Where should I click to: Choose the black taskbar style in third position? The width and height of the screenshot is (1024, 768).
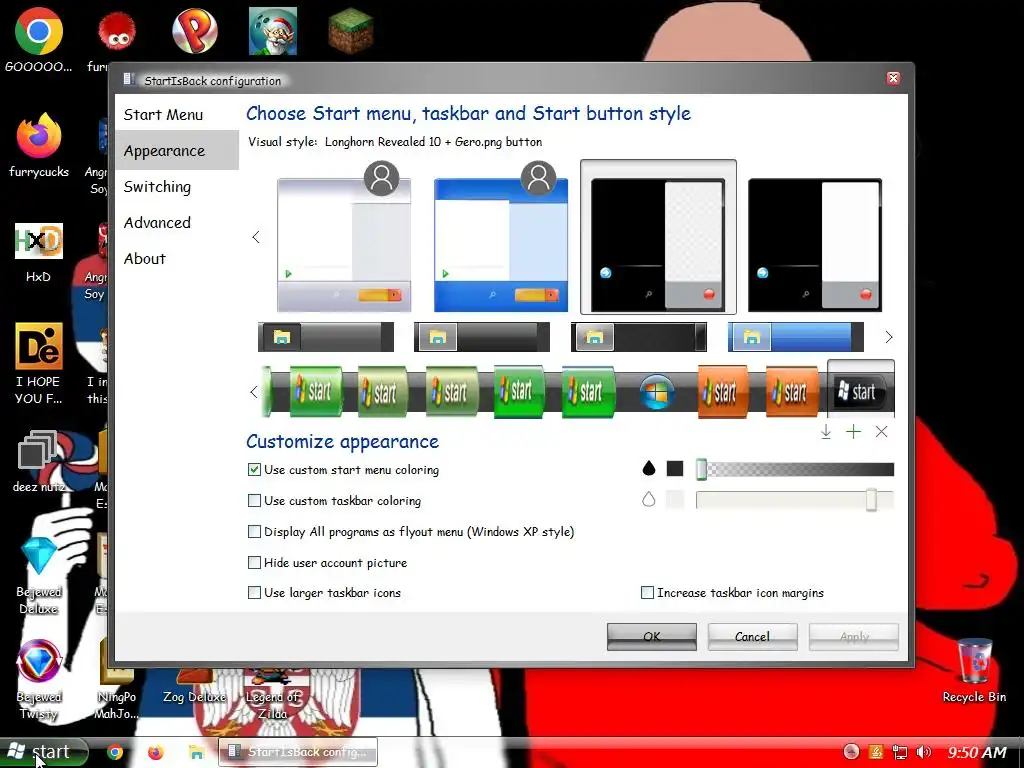(639, 337)
